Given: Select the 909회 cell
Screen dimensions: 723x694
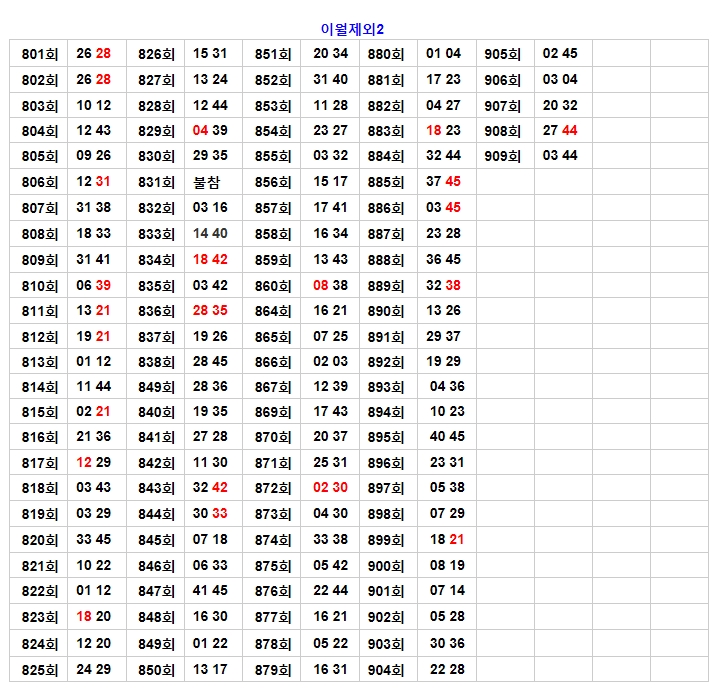Looking at the screenshot, I should pyautogui.click(x=503, y=156).
